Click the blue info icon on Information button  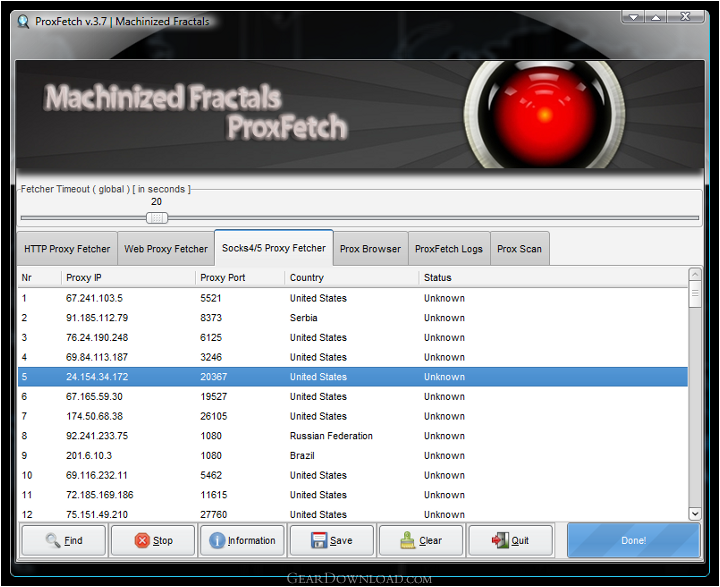217,540
